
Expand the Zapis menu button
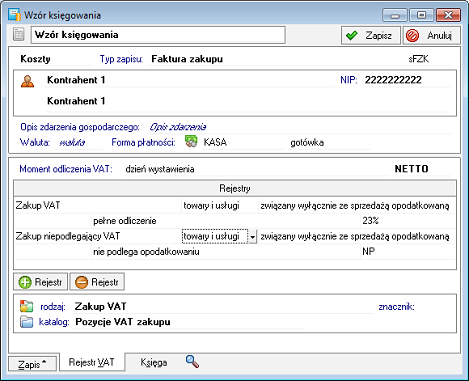[32, 364]
